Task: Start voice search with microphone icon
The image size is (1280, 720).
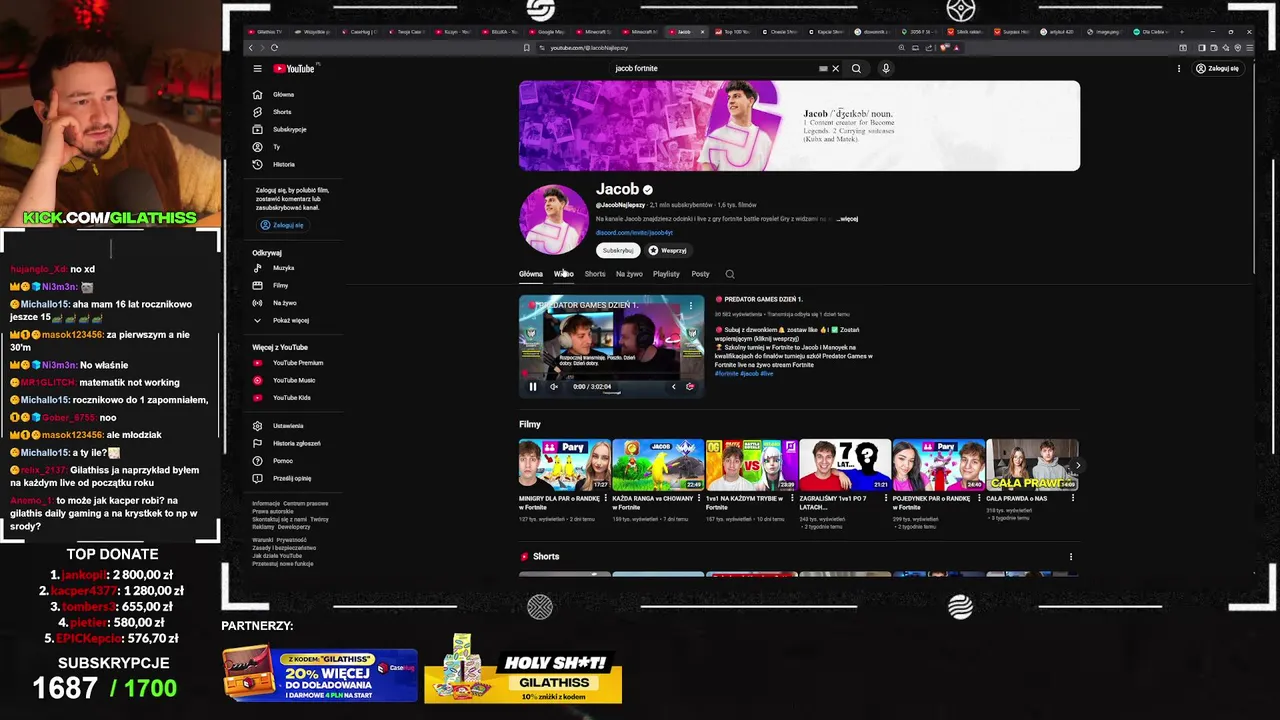Action: pos(885,69)
